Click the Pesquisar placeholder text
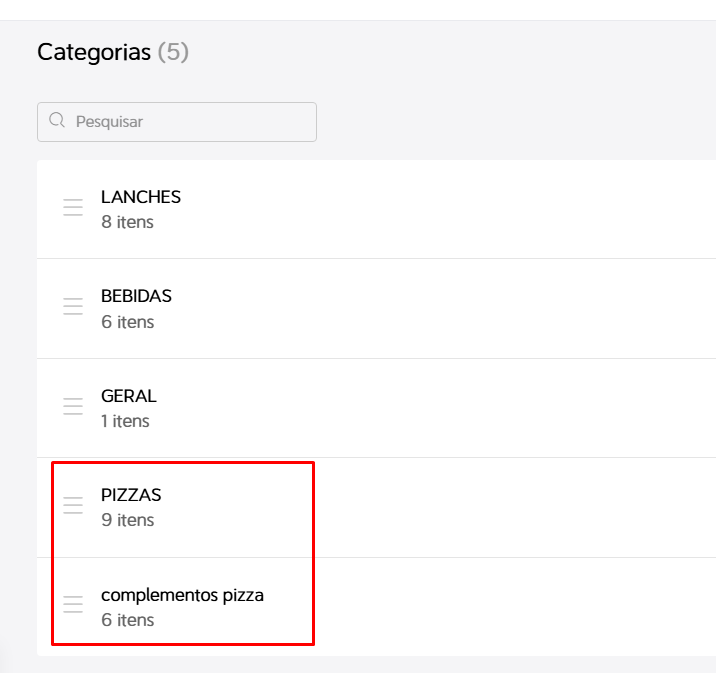716x673 pixels. [x=109, y=122]
